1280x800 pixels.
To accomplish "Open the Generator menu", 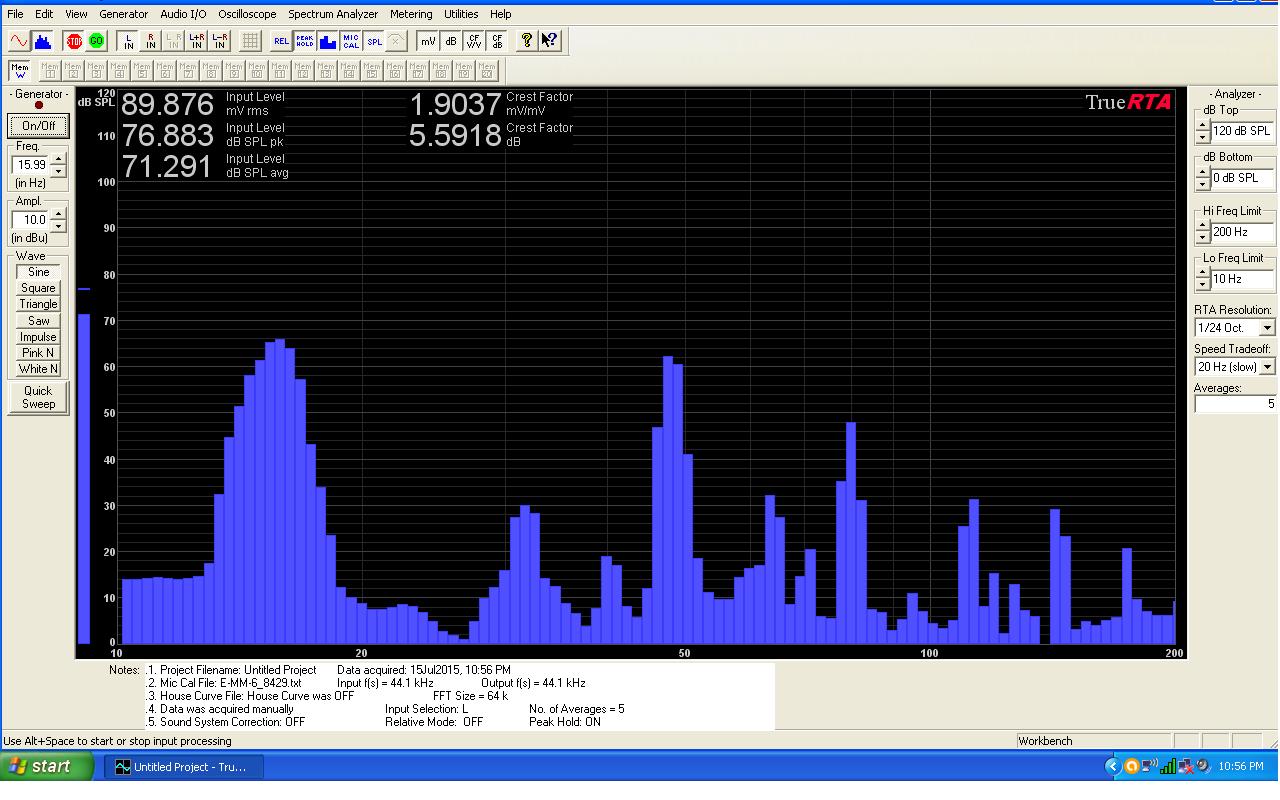I will (124, 14).
